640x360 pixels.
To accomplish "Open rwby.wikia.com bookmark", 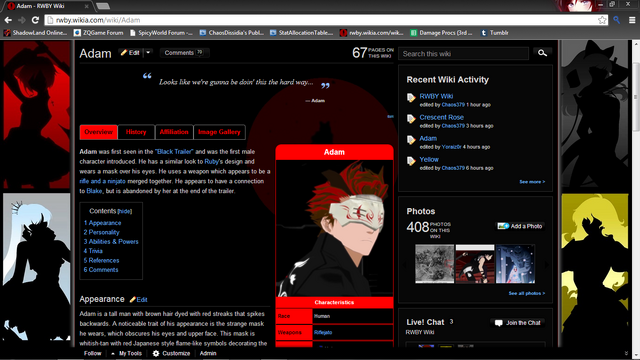I will (x=372, y=33).
